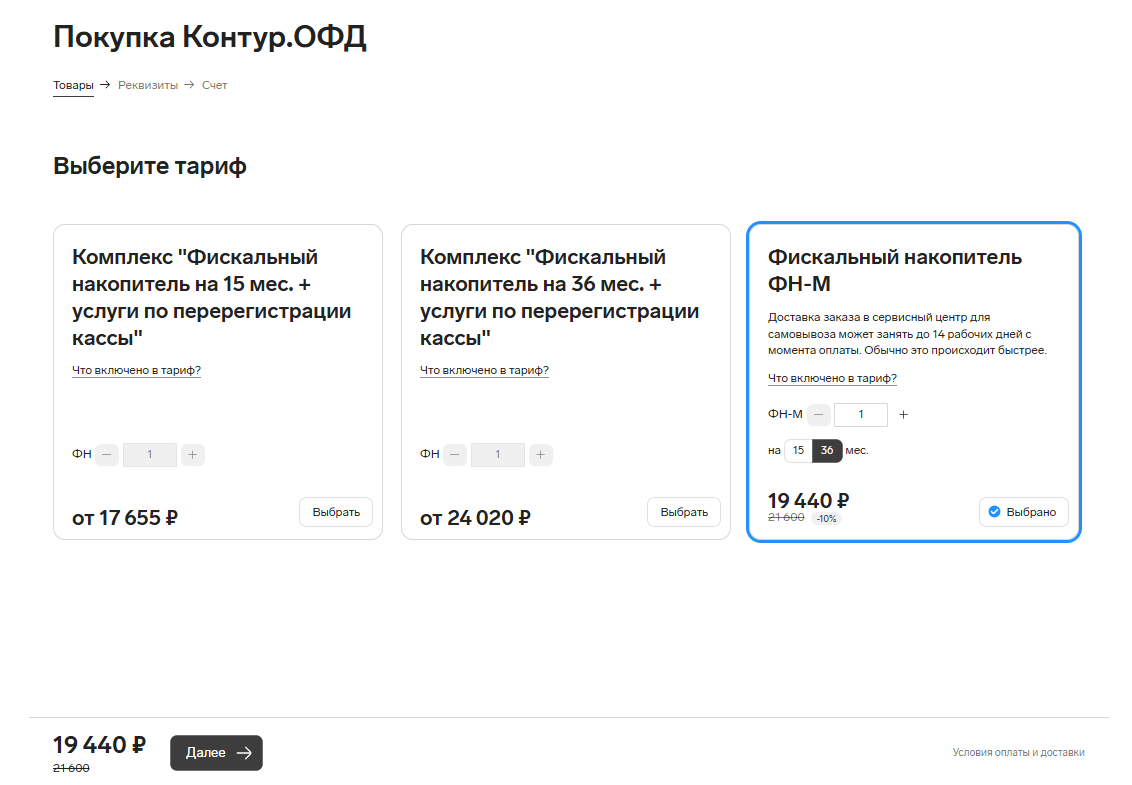Click ФН quantity field in 36 мес. card
The width and height of the screenshot is (1132, 785).
click(x=498, y=455)
